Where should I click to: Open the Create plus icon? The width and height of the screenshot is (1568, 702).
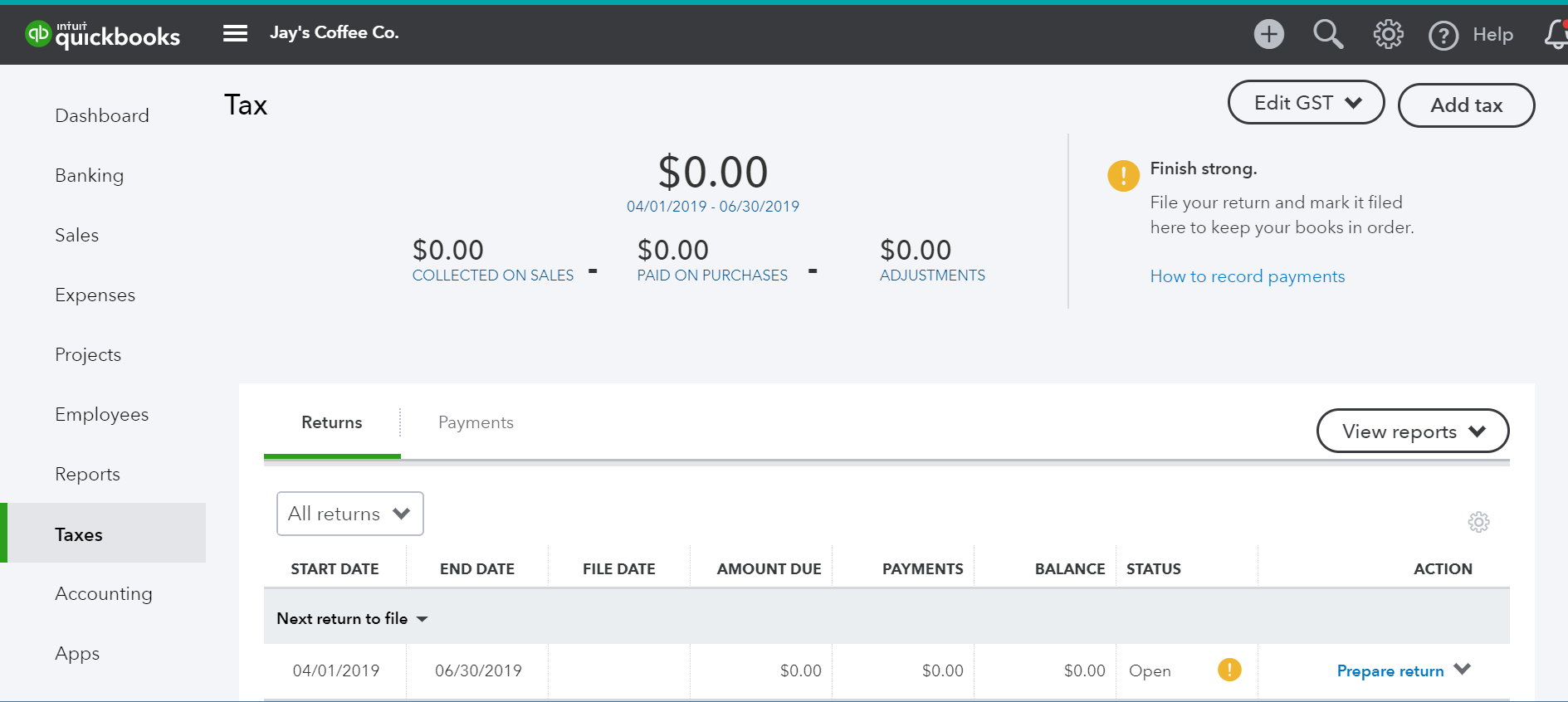point(1268,34)
